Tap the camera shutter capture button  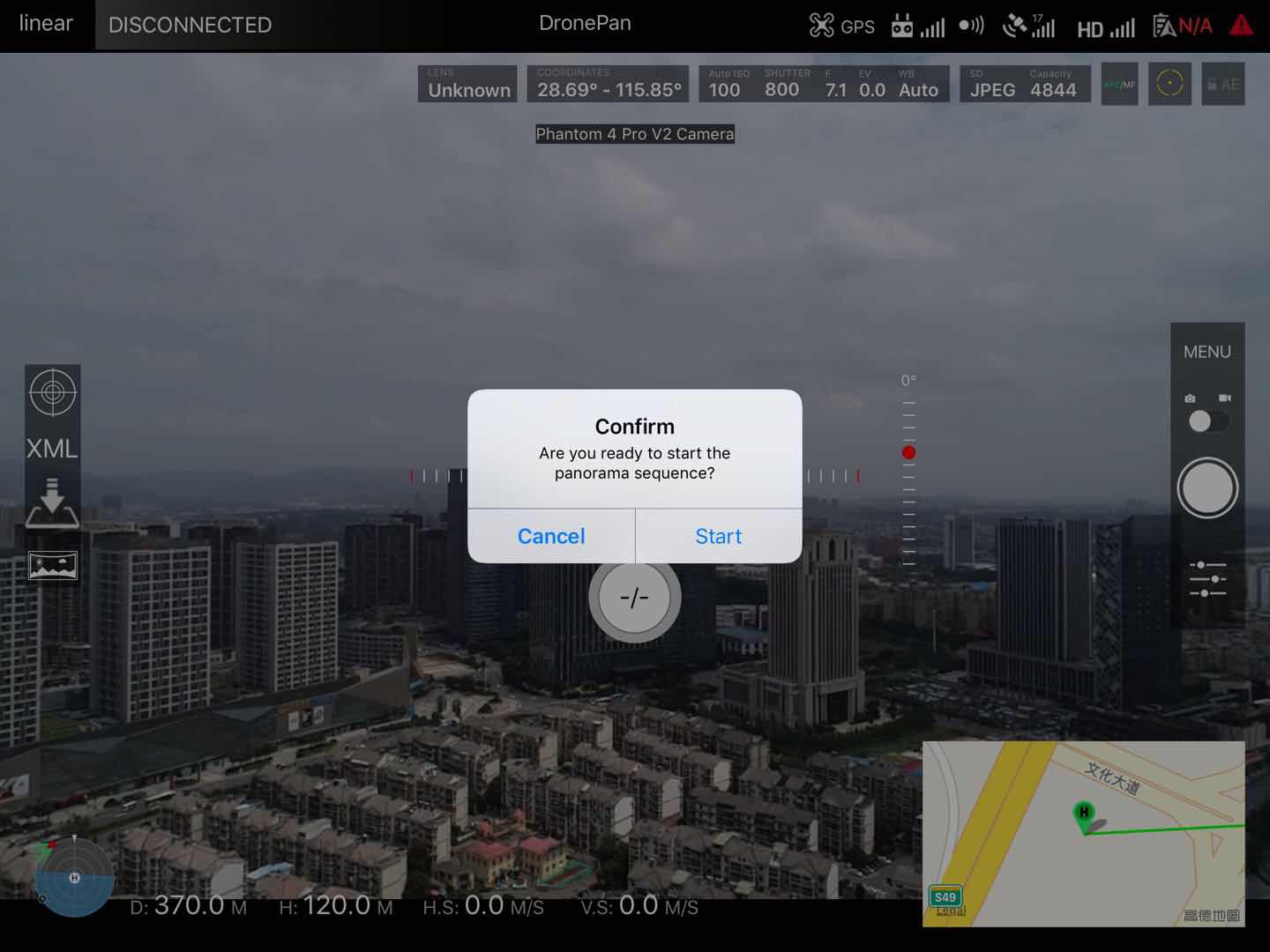pos(1207,487)
